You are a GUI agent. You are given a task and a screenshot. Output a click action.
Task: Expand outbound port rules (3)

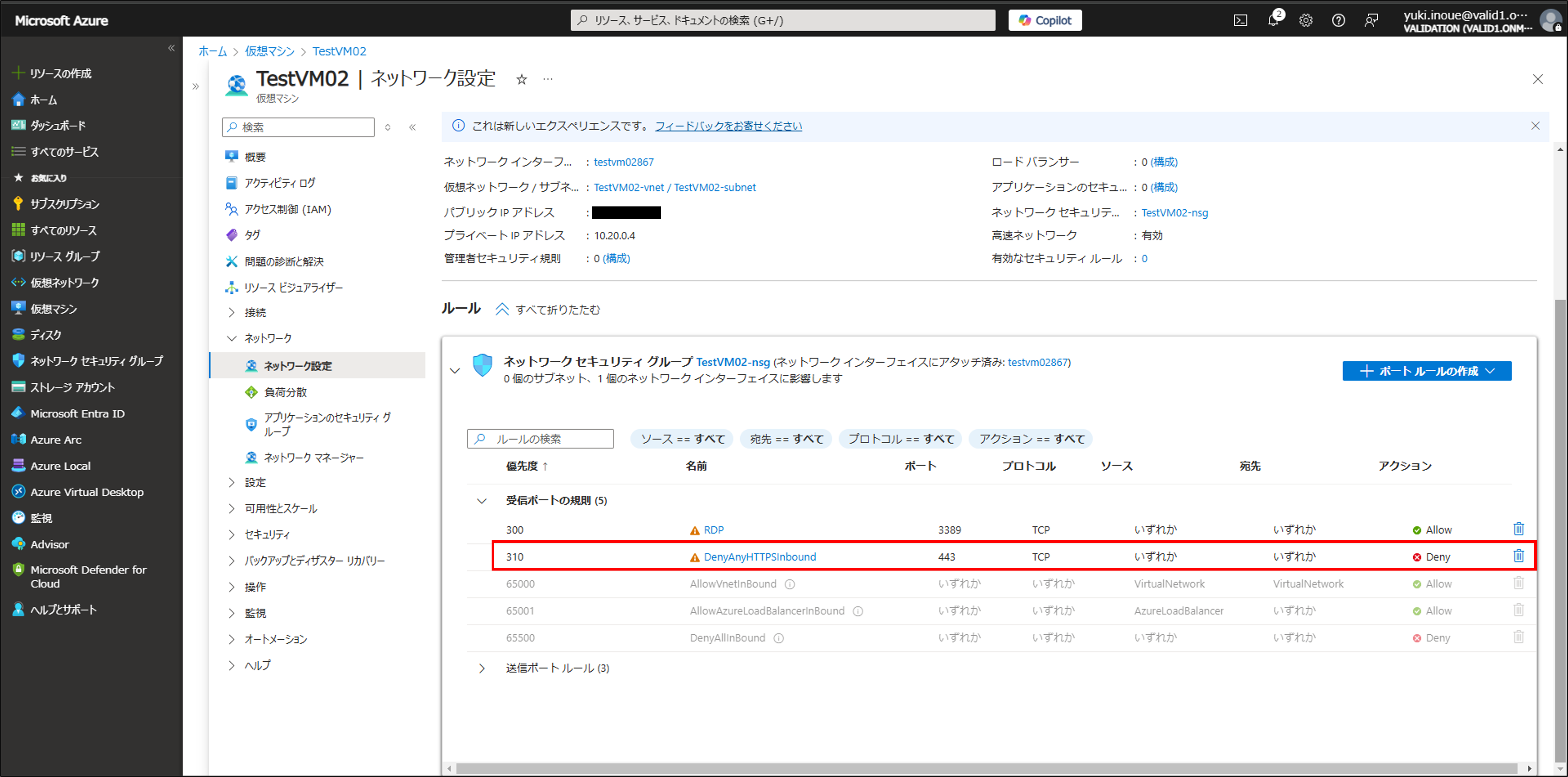click(482, 668)
